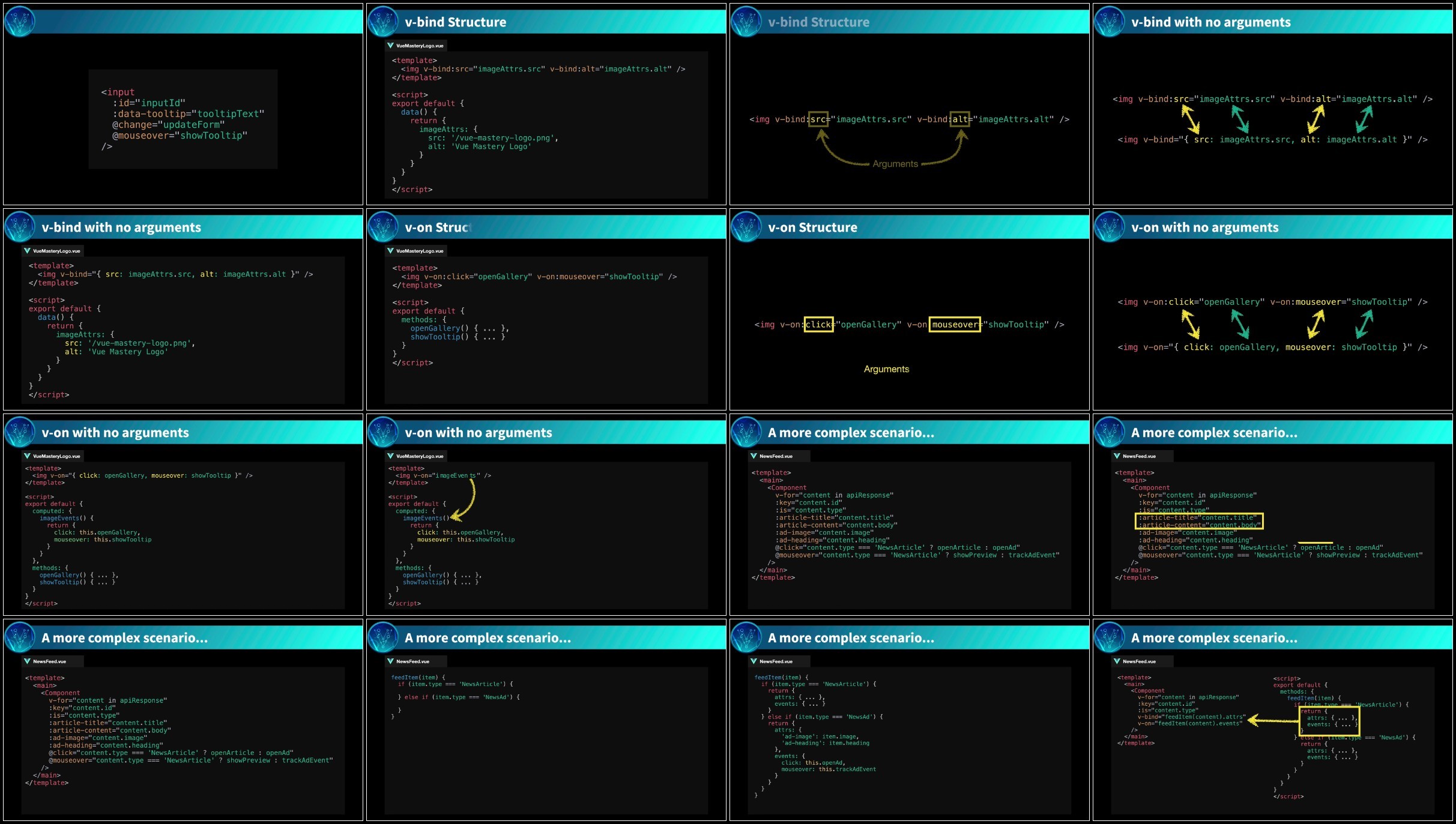The width and height of the screenshot is (1456, 824).
Task: Click the Vue logo on the slide with yellow-boxed article-title
Action: (1110, 432)
